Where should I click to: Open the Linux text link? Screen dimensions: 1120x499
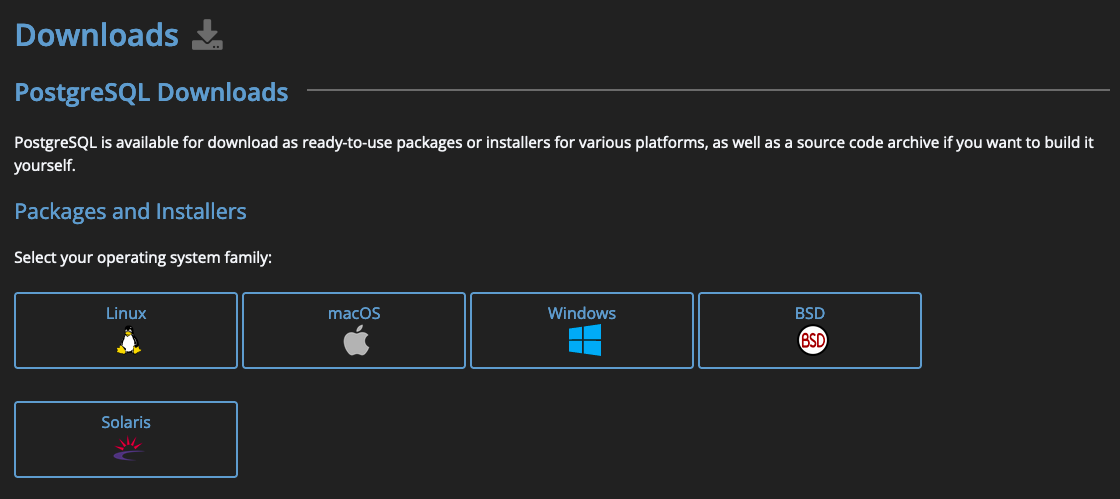tap(126, 313)
